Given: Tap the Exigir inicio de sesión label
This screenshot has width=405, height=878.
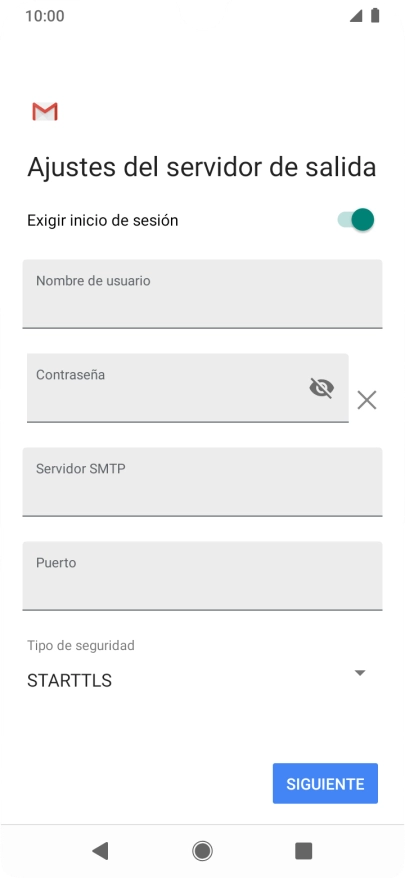Looking at the screenshot, I should (x=103, y=221).
